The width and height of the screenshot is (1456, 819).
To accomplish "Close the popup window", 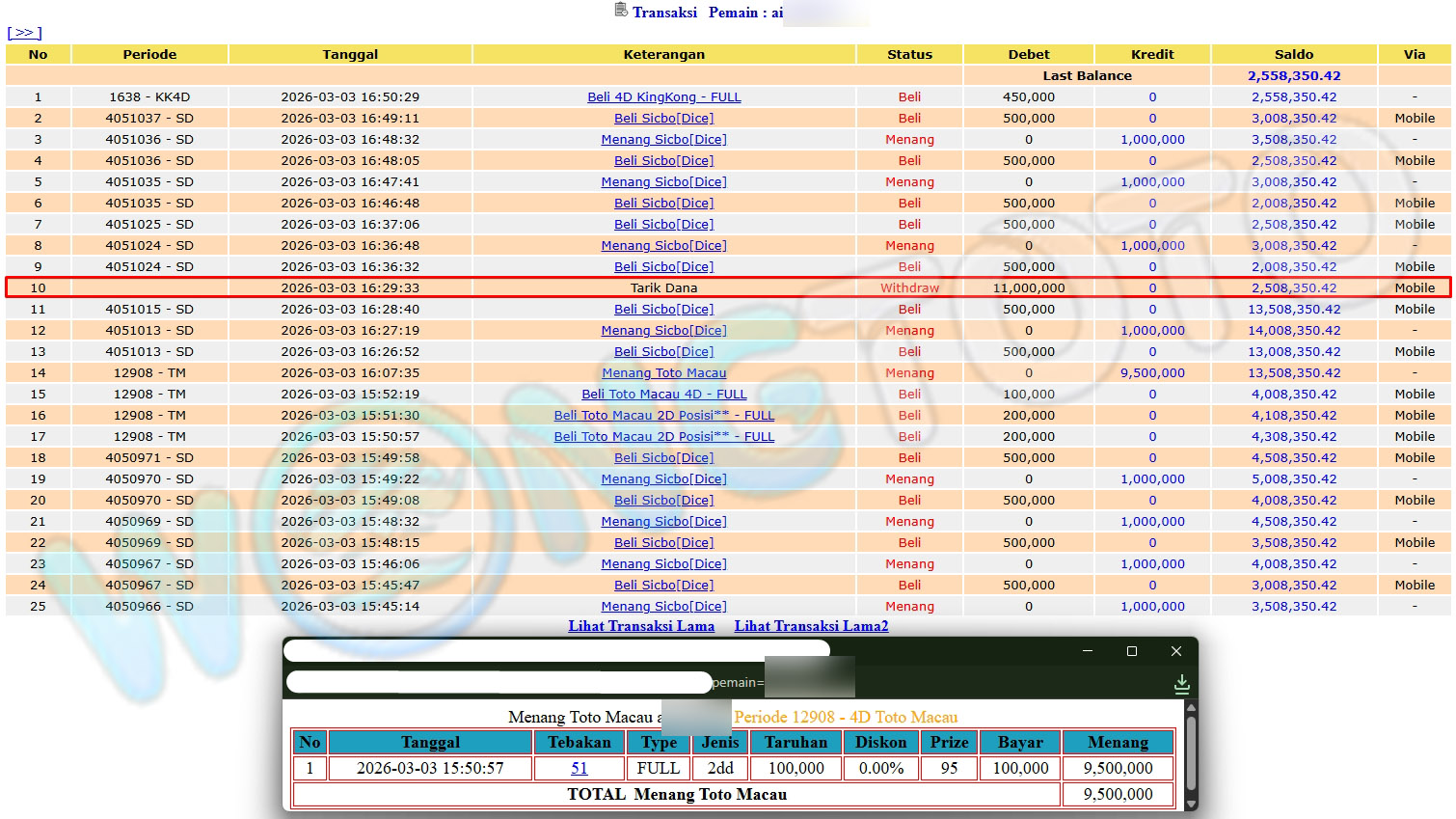I will (x=1176, y=651).
